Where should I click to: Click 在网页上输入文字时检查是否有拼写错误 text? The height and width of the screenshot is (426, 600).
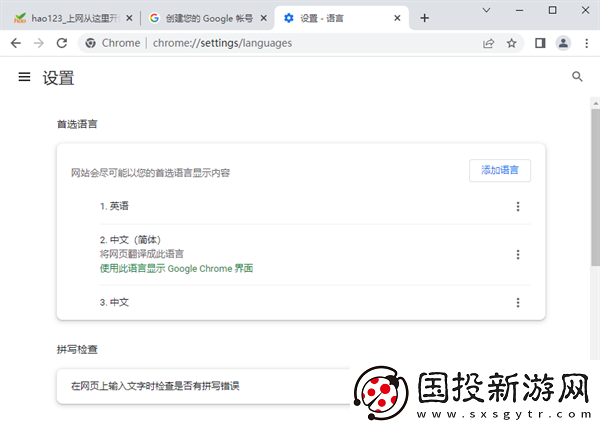pyautogui.click(x=155, y=386)
